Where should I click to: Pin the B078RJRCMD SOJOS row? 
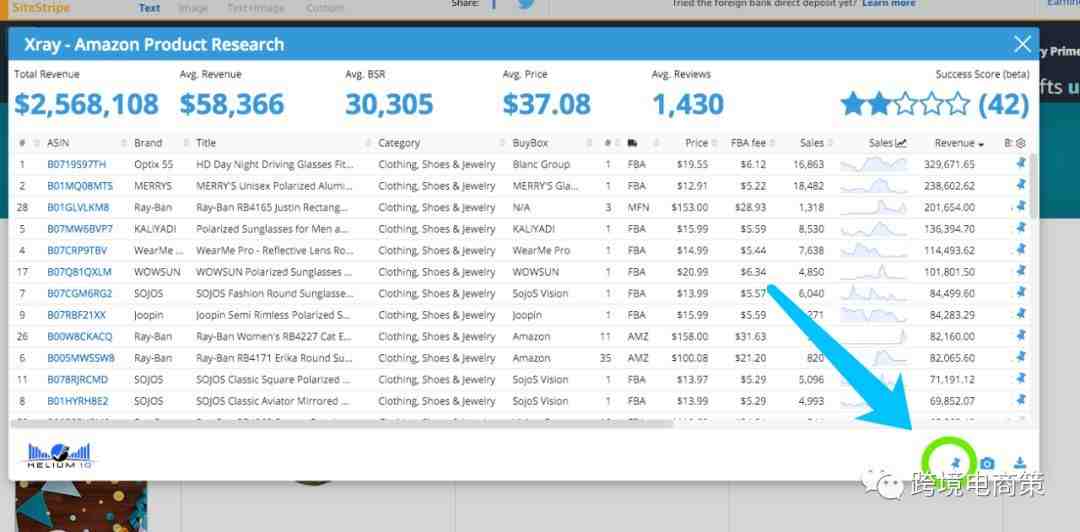click(1021, 378)
